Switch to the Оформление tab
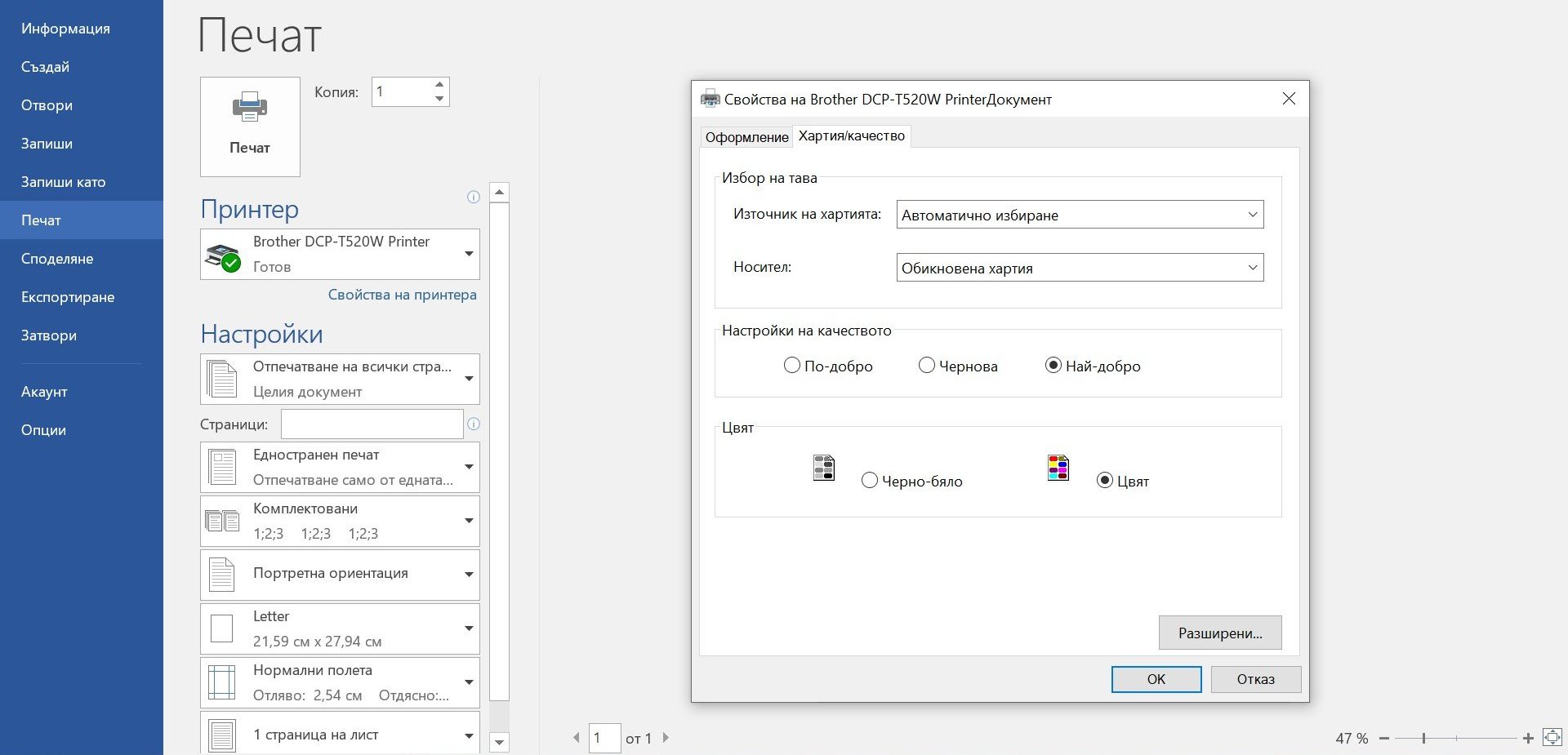This screenshot has height=755, width=1568. pos(746,137)
